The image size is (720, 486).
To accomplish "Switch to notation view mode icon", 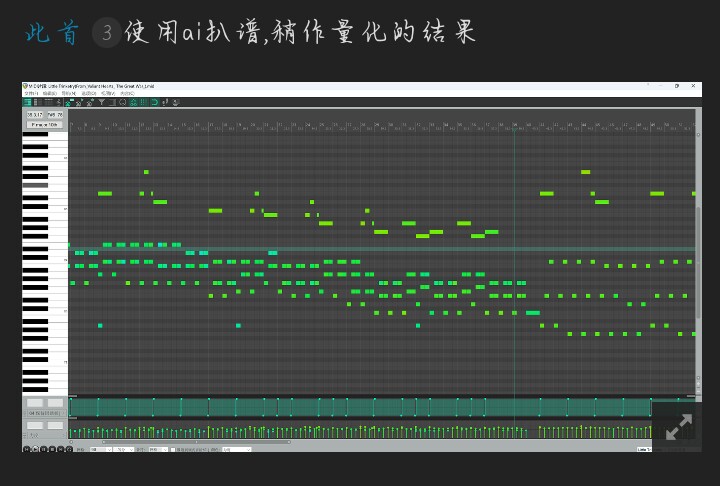I will [x=58, y=102].
